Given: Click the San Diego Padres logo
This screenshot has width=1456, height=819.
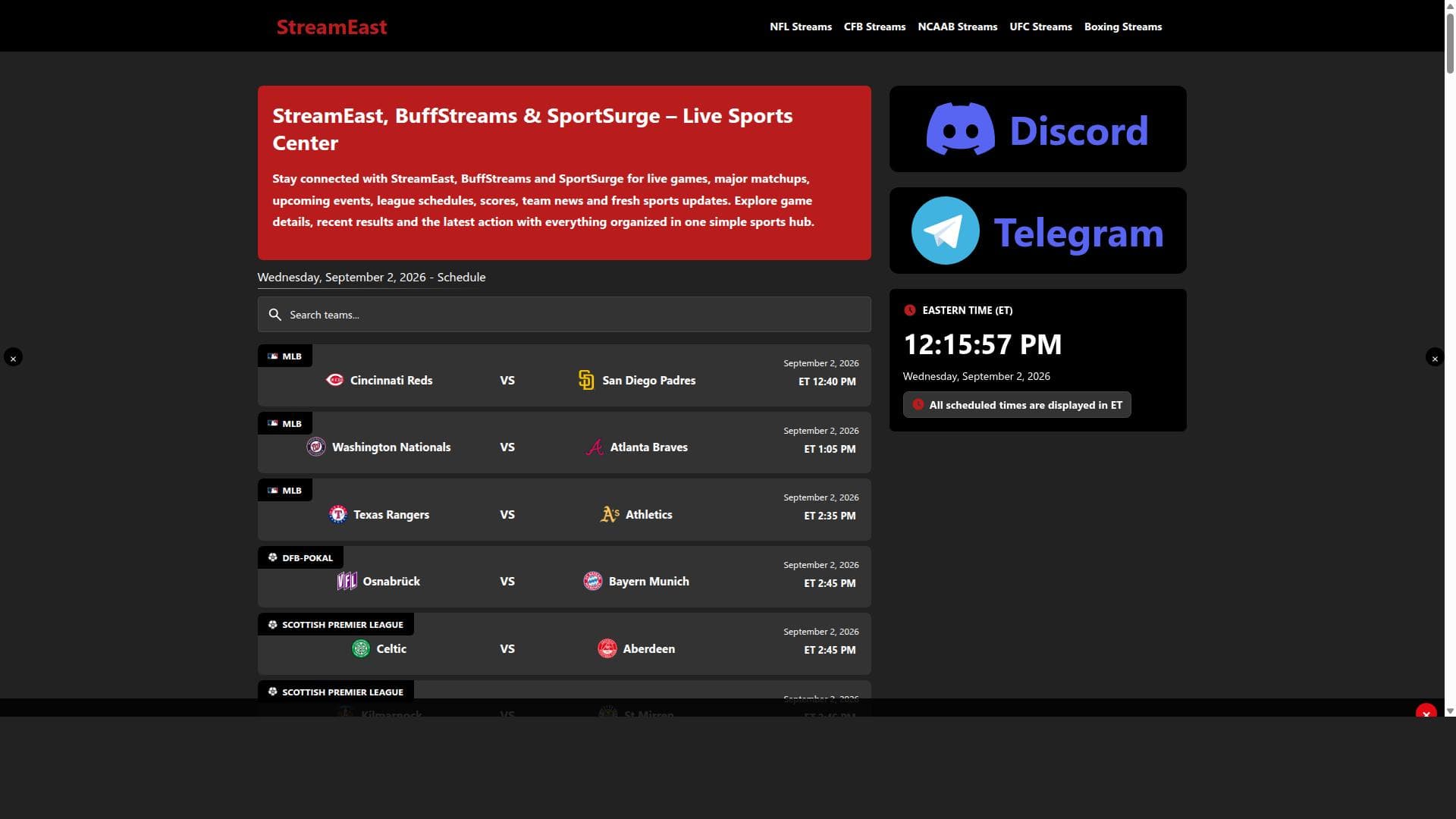Looking at the screenshot, I should 586,380.
